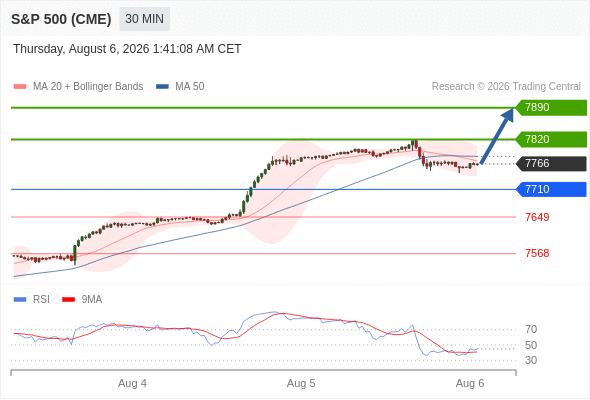
Task: Click the Research © 2026 Trading Central credit
Action: pyautogui.click(x=506, y=87)
